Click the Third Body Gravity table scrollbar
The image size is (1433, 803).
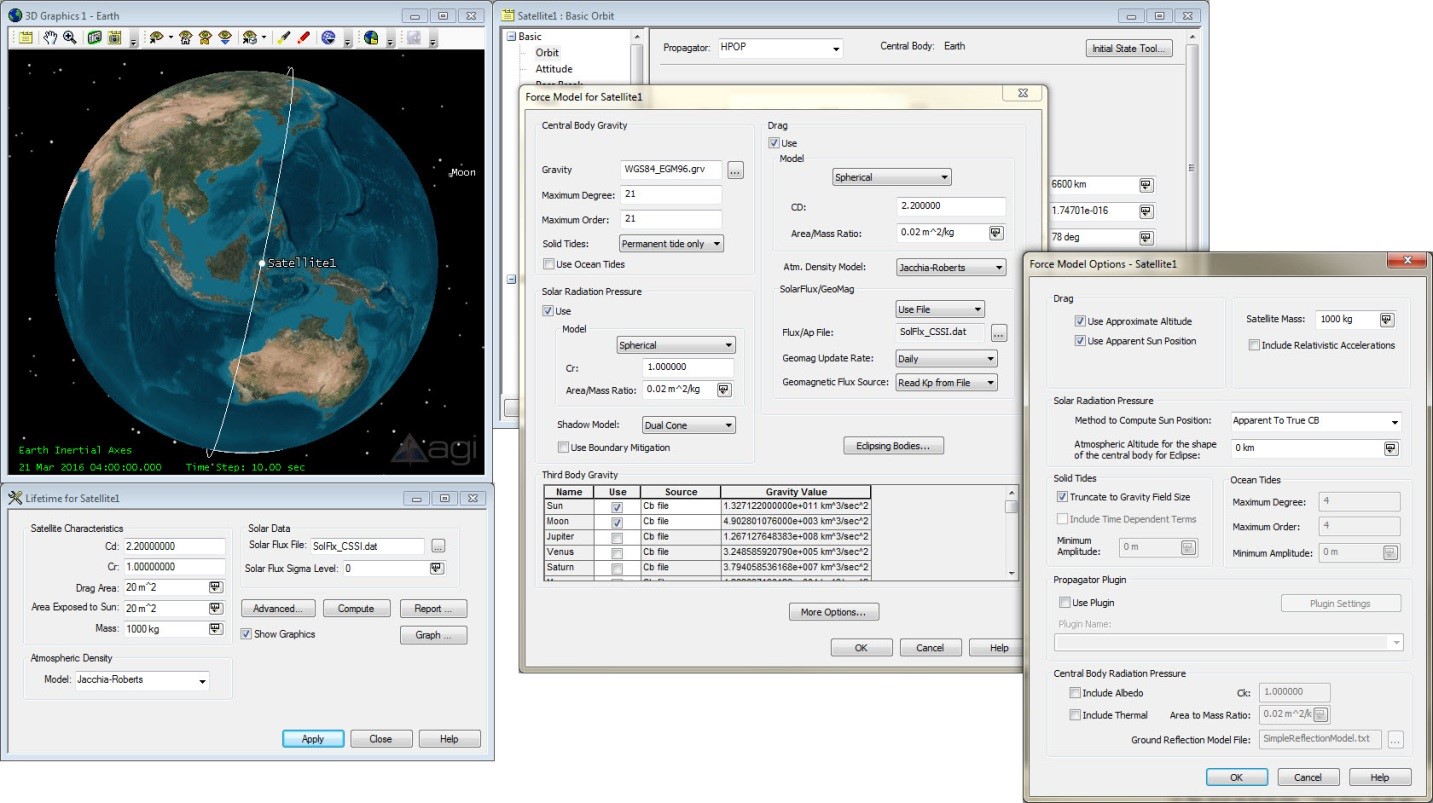point(1011,532)
